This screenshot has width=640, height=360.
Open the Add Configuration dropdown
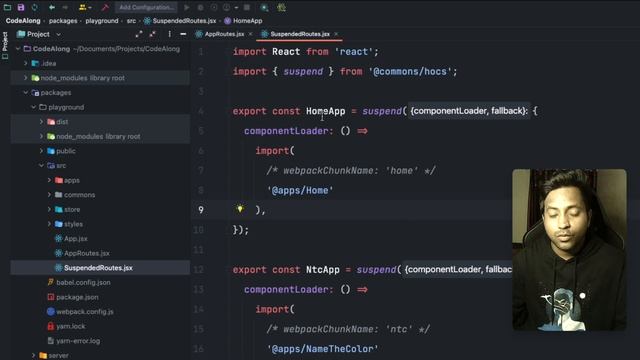click(x=146, y=7)
